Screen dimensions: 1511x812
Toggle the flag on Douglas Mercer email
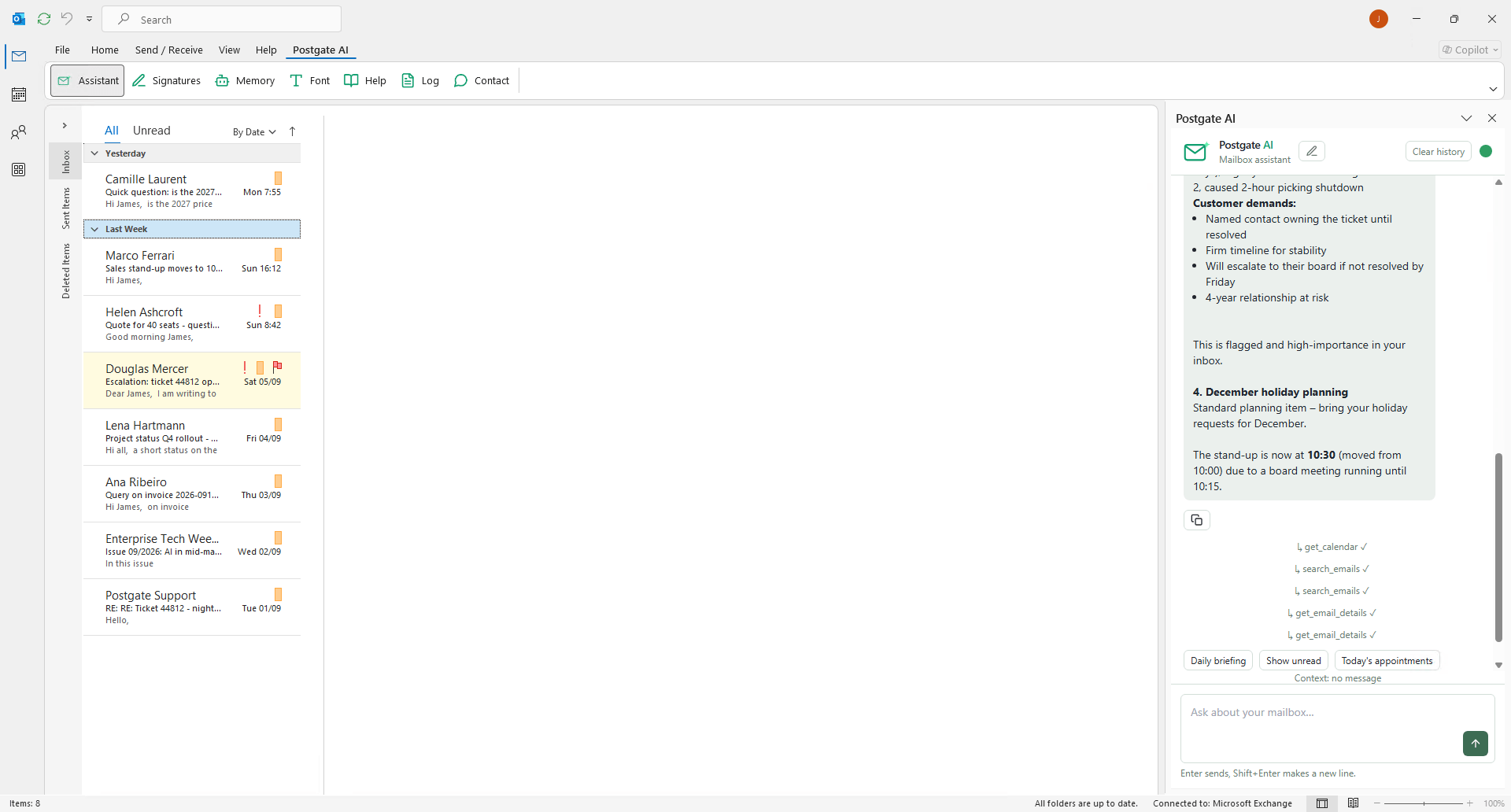pyautogui.click(x=277, y=367)
